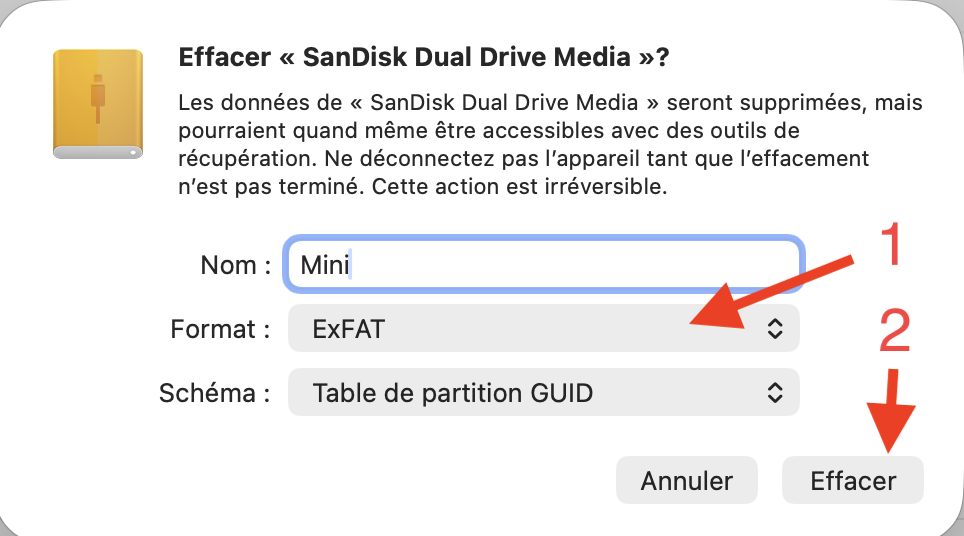Click the "Nom :" label
Viewport: 964px width, 536px height.
pos(236,265)
